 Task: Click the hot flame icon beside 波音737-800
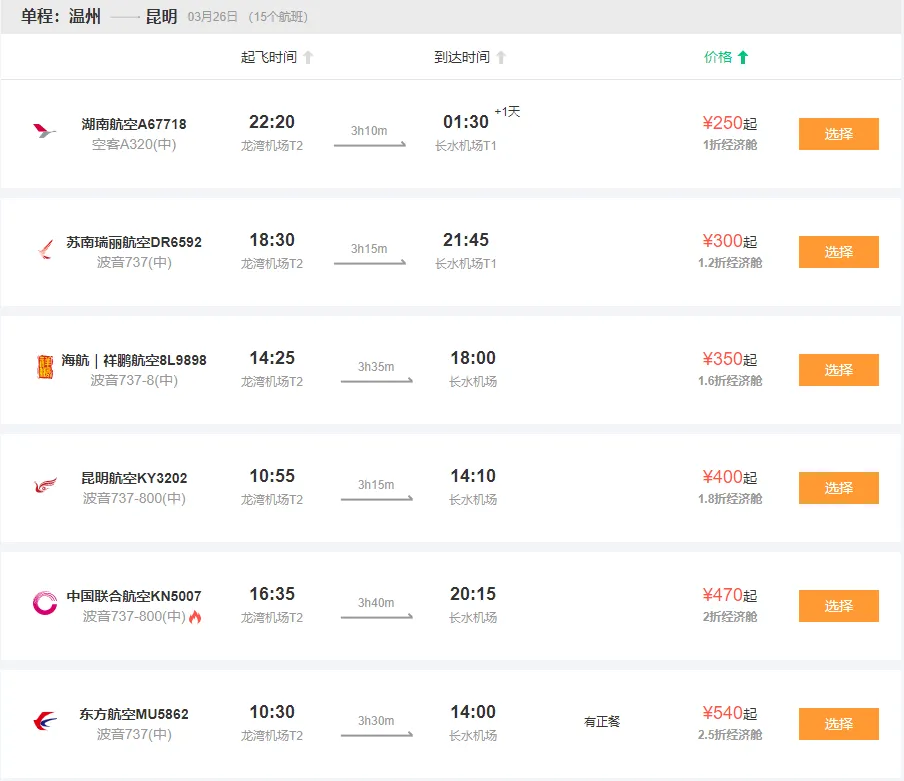195,617
